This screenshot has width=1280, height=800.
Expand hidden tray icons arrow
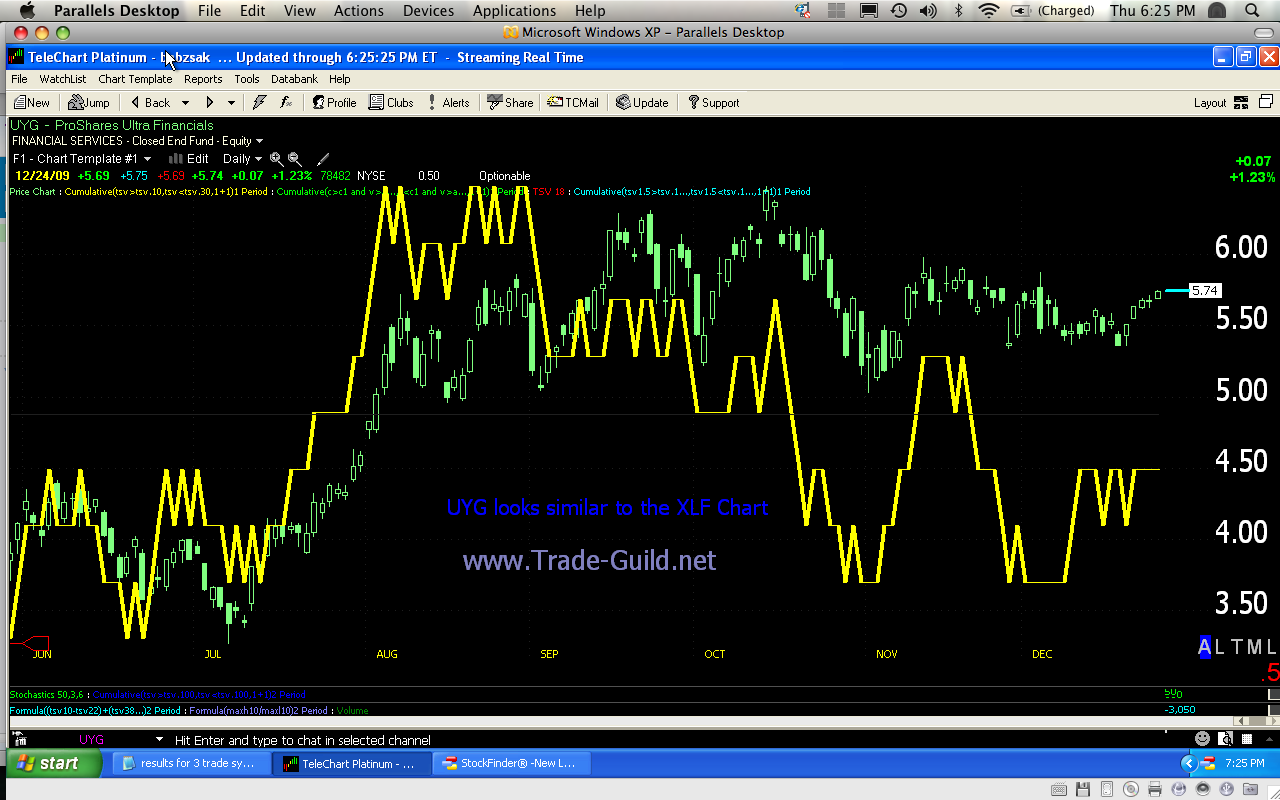click(1189, 763)
